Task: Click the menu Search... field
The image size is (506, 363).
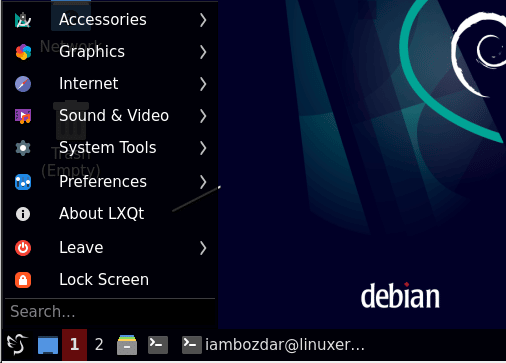Action: tap(110, 312)
